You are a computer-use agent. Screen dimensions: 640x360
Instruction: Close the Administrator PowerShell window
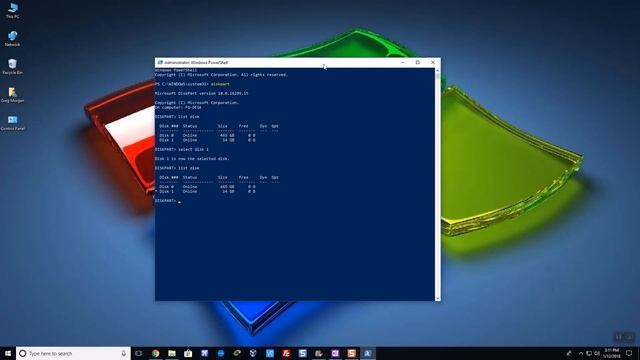[x=433, y=62]
